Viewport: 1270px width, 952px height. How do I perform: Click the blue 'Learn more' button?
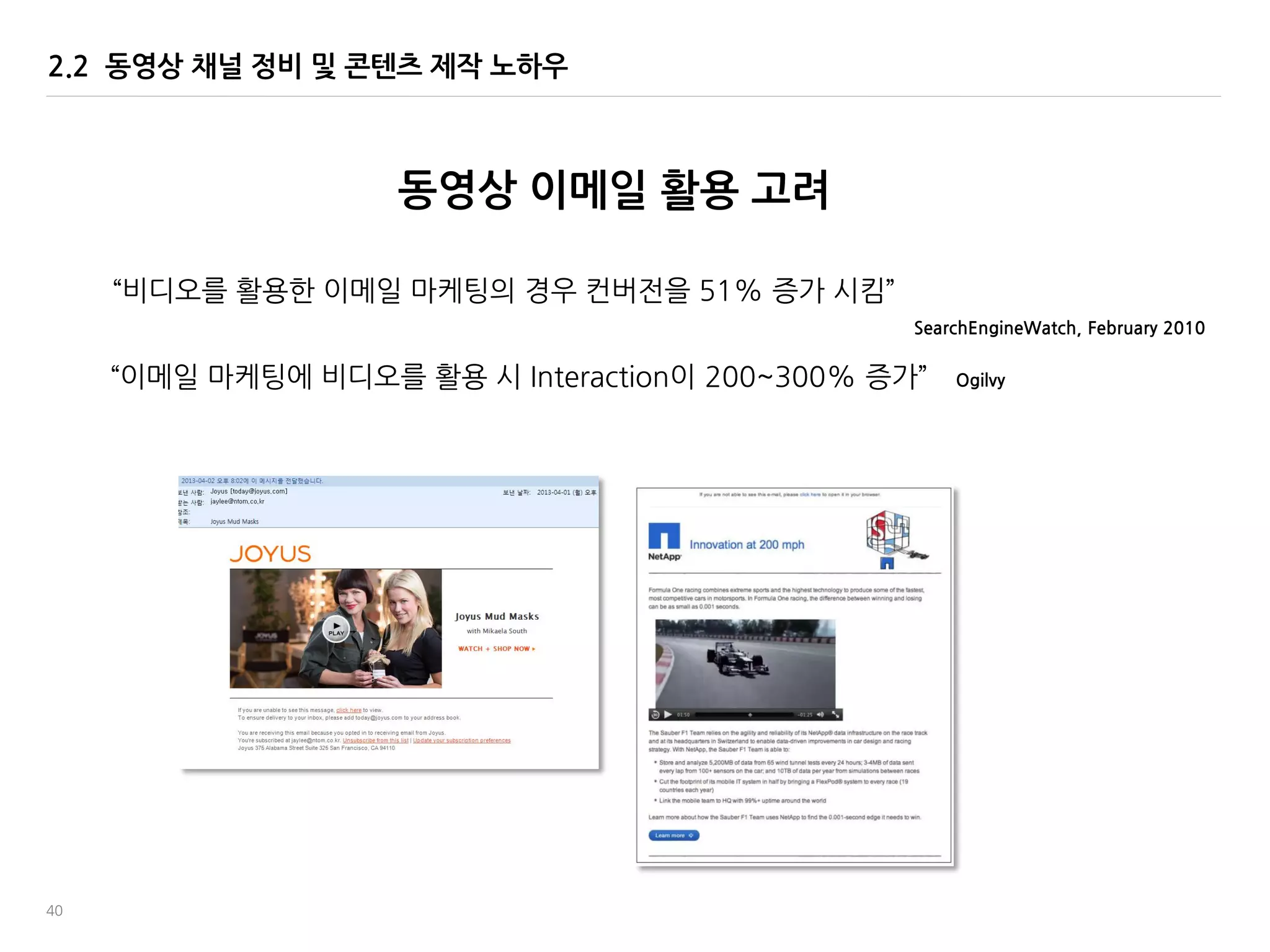click(673, 835)
